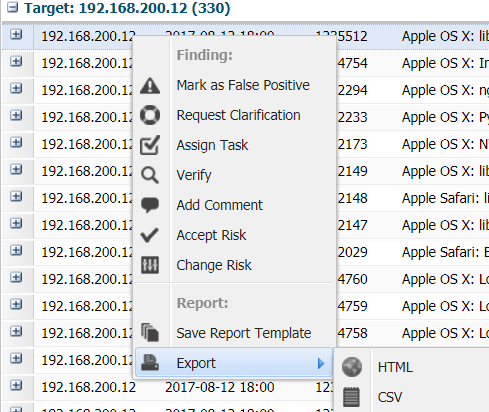This screenshot has width=489, height=412.
Task: Click the HTML globe icon
Action: pyautogui.click(x=352, y=367)
